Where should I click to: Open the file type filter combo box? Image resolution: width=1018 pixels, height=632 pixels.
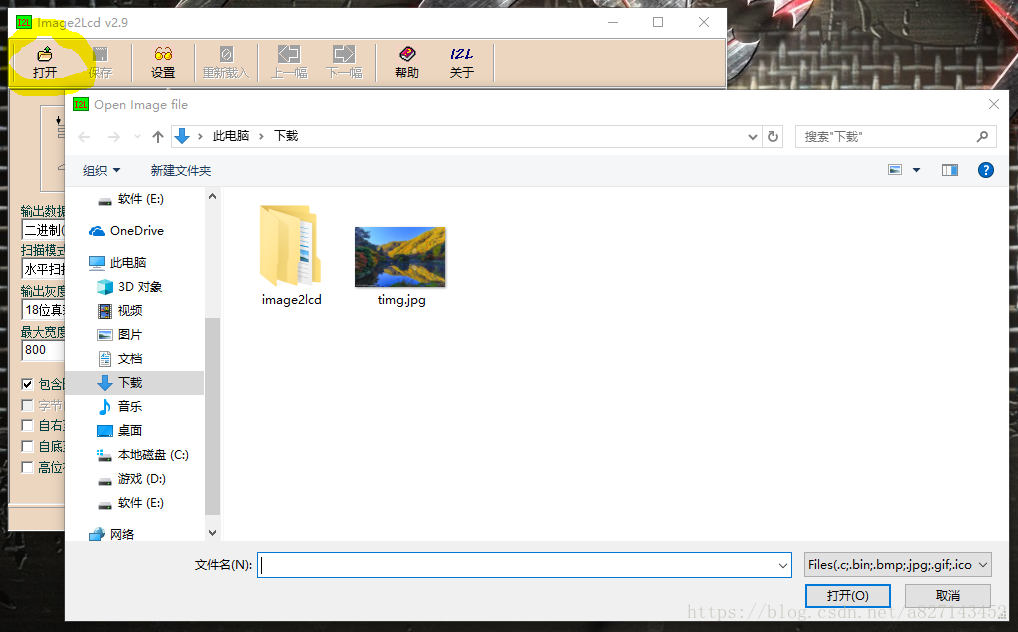pos(898,565)
